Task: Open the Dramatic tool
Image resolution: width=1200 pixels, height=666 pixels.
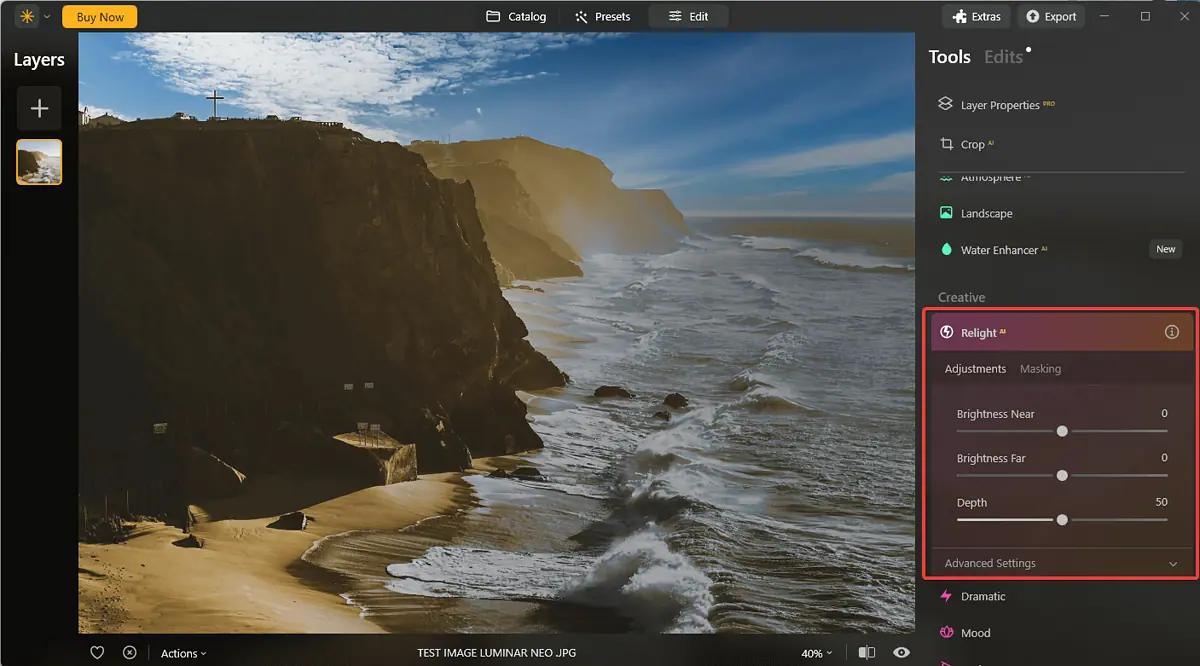Action: click(x=982, y=596)
